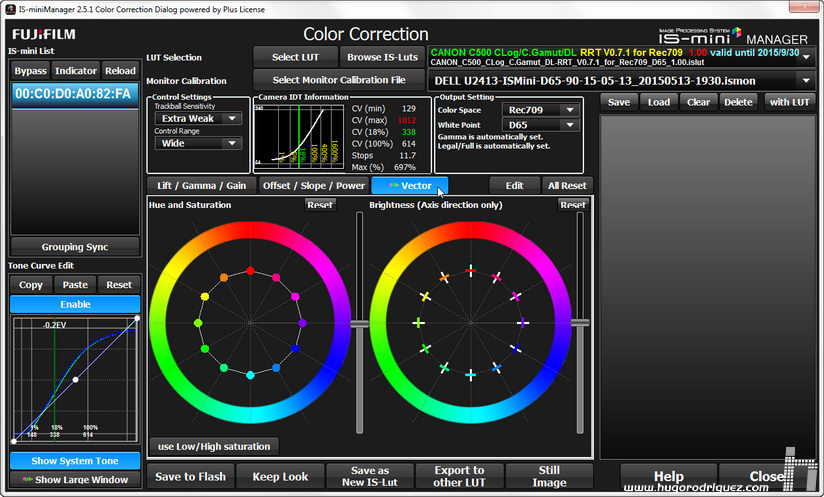Toggle use Low/High saturation
Viewport: 824px width, 497px height.
click(x=214, y=447)
